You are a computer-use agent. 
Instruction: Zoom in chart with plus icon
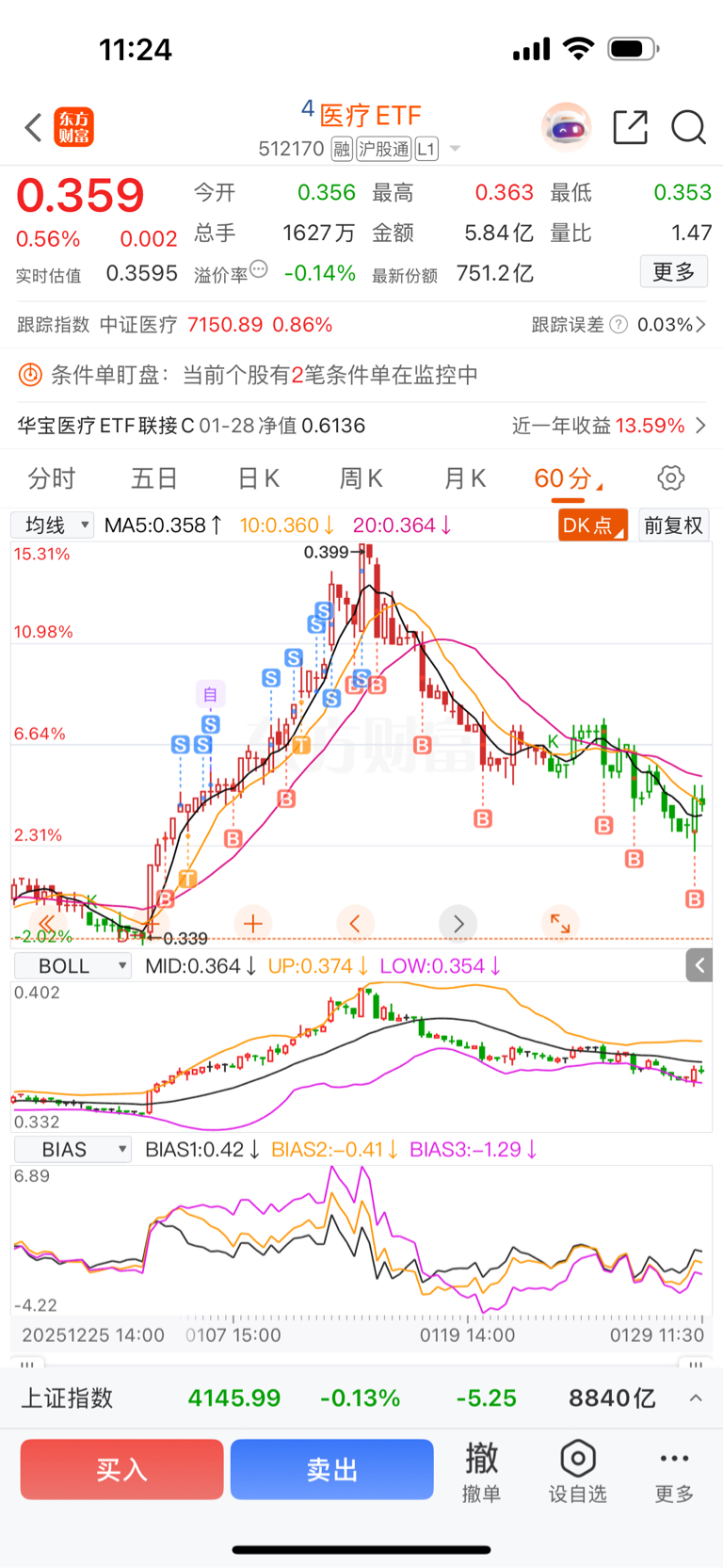tap(252, 924)
